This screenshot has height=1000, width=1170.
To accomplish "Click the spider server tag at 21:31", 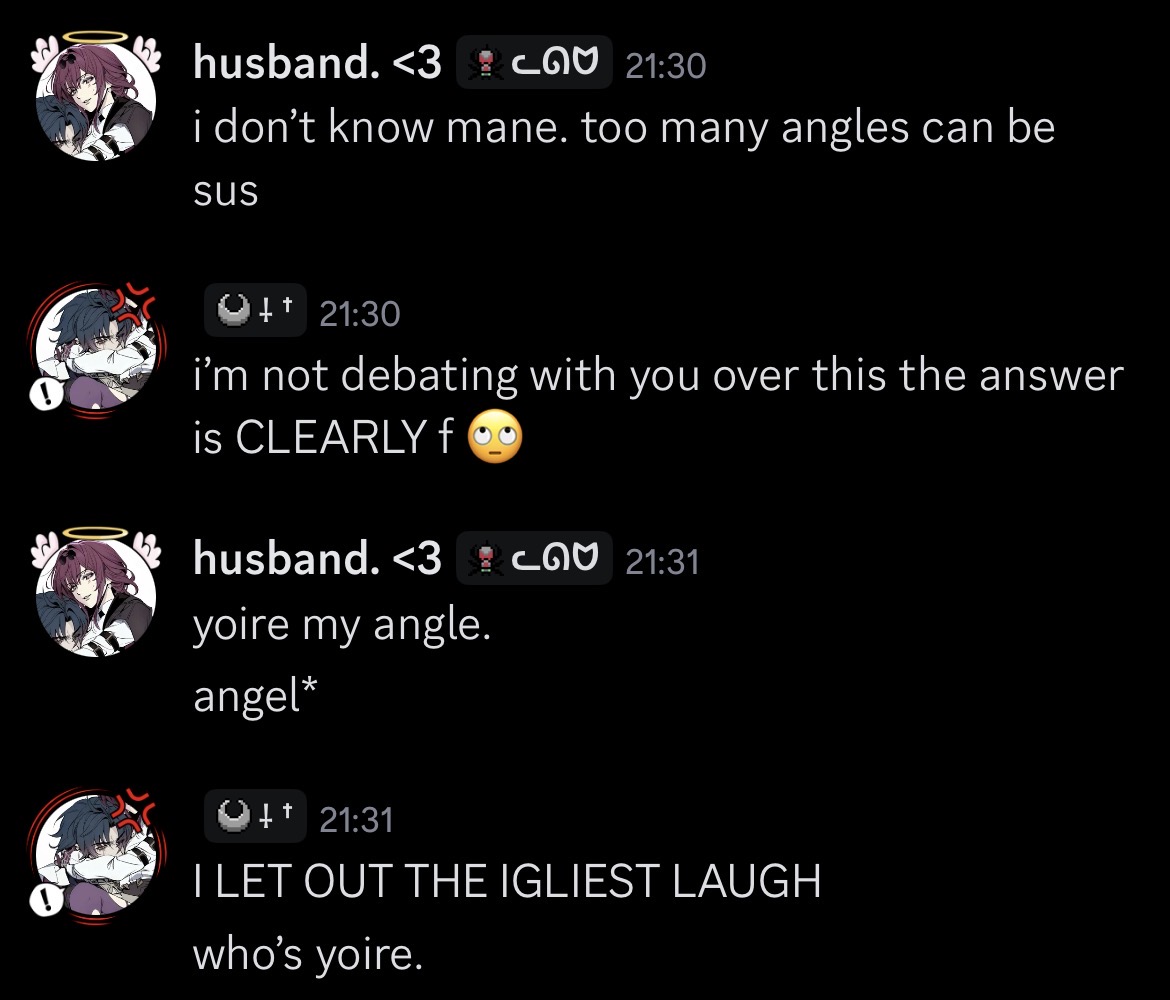I will [534, 559].
